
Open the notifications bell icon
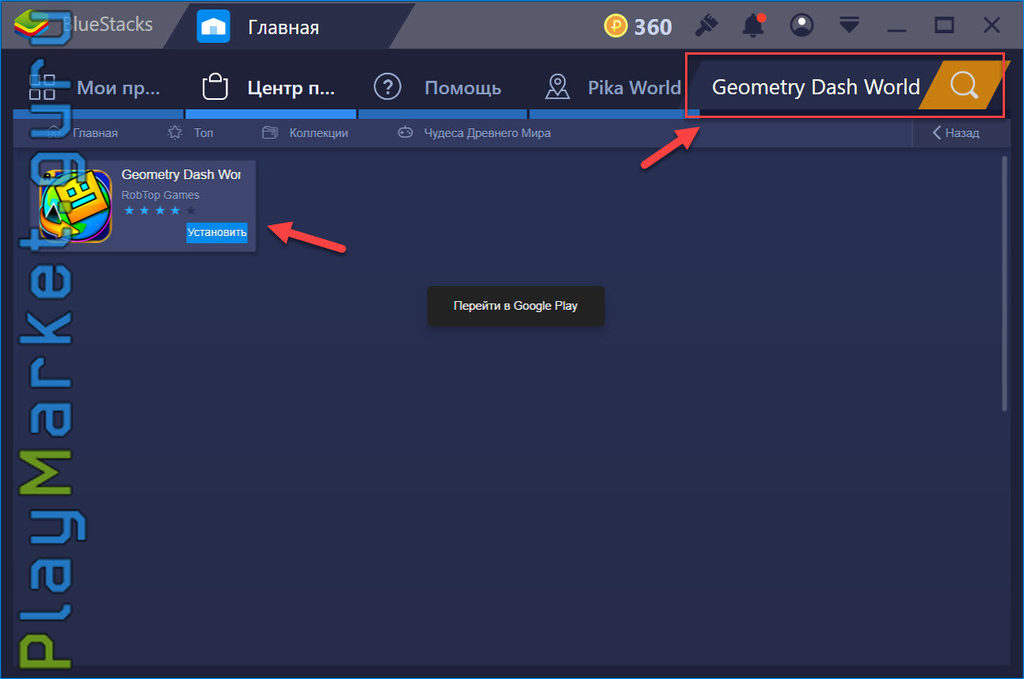tap(753, 25)
